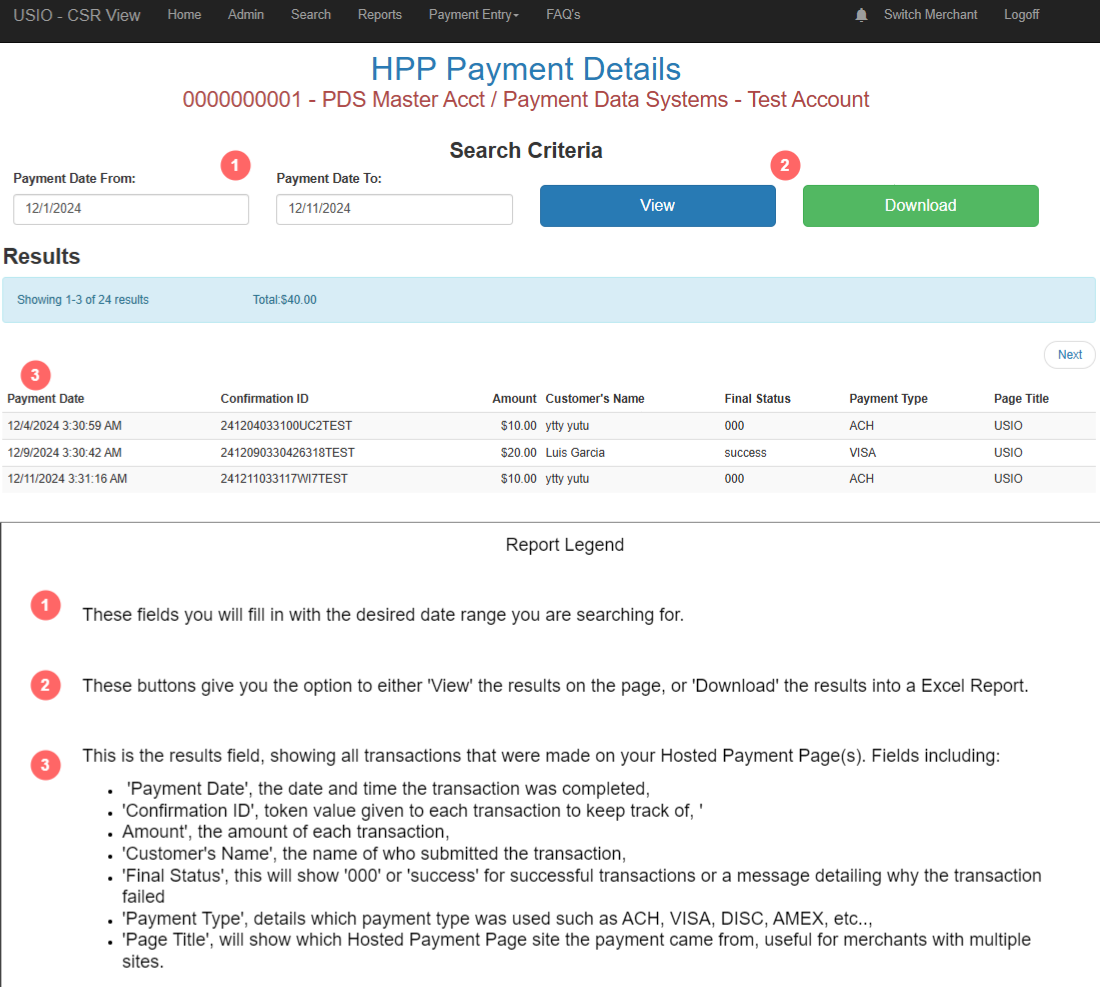This screenshot has width=1100, height=987.
Task: Go to Search in the navbar
Action: (311, 15)
